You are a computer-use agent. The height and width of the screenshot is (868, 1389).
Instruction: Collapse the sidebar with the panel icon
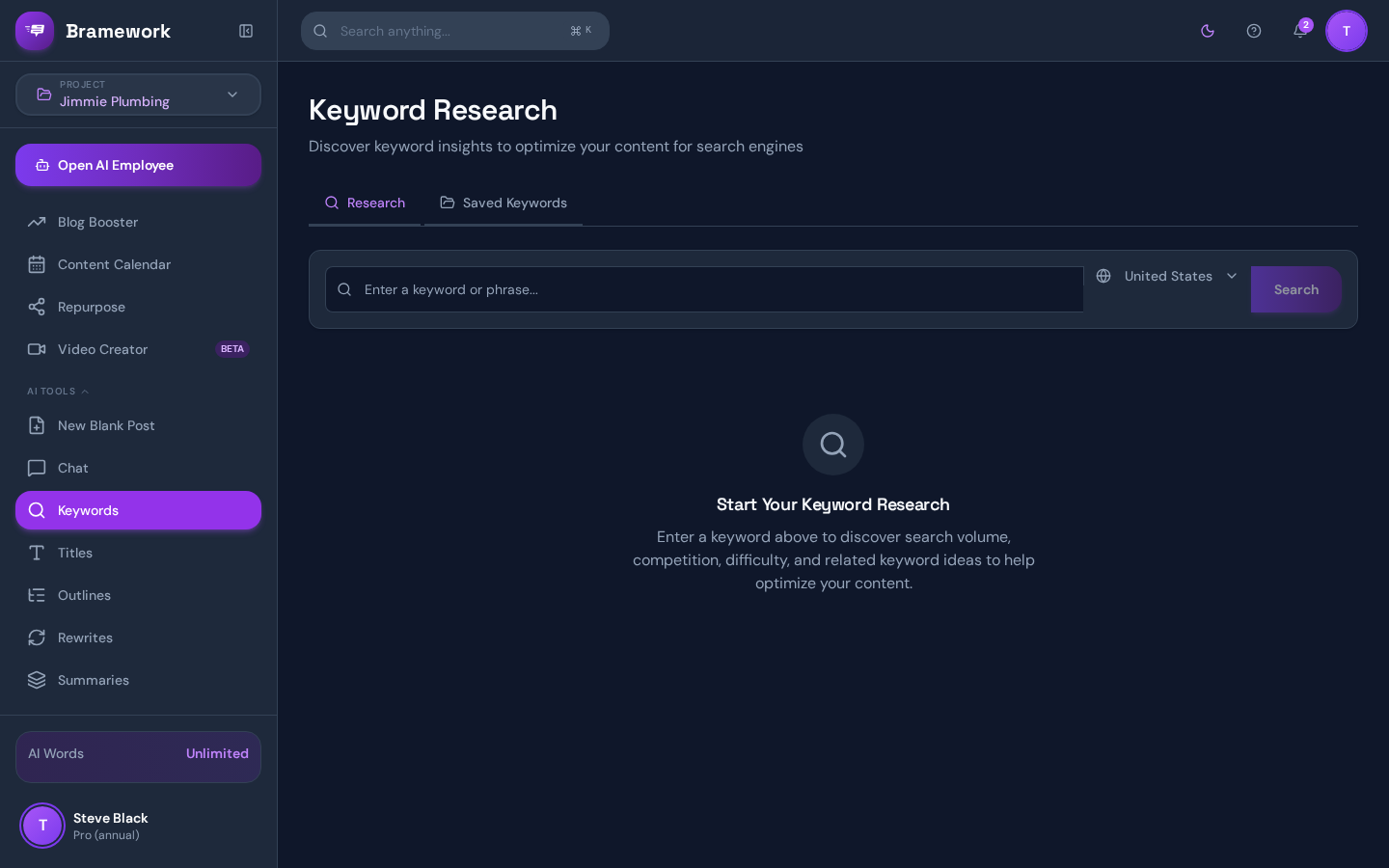246,31
